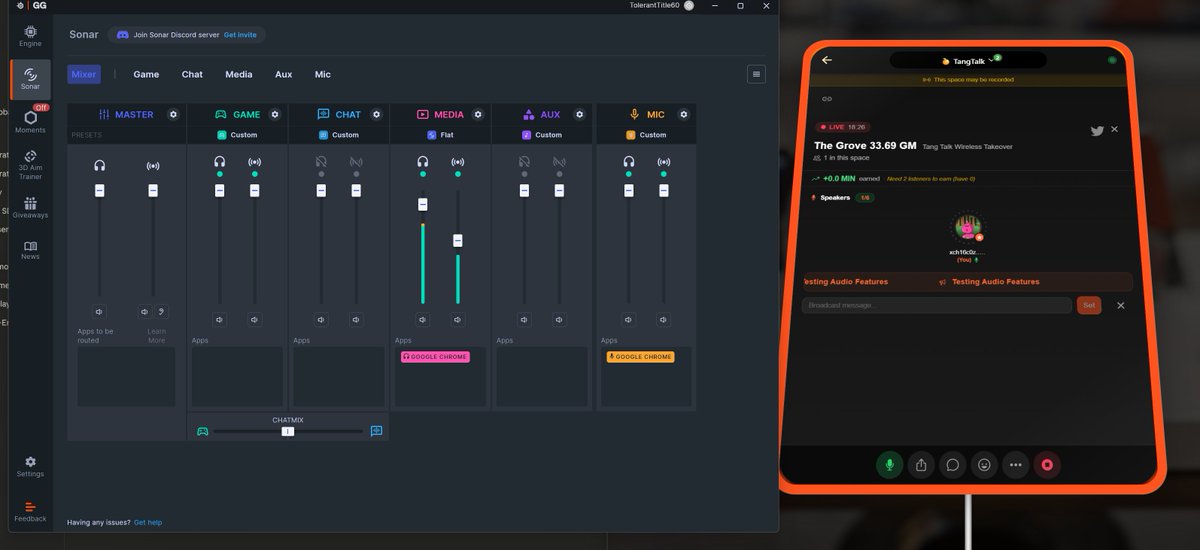Image resolution: width=1200 pixels, height=550 pixels.
Task: Open AUX channel settings gear
Action: (579, 114)
